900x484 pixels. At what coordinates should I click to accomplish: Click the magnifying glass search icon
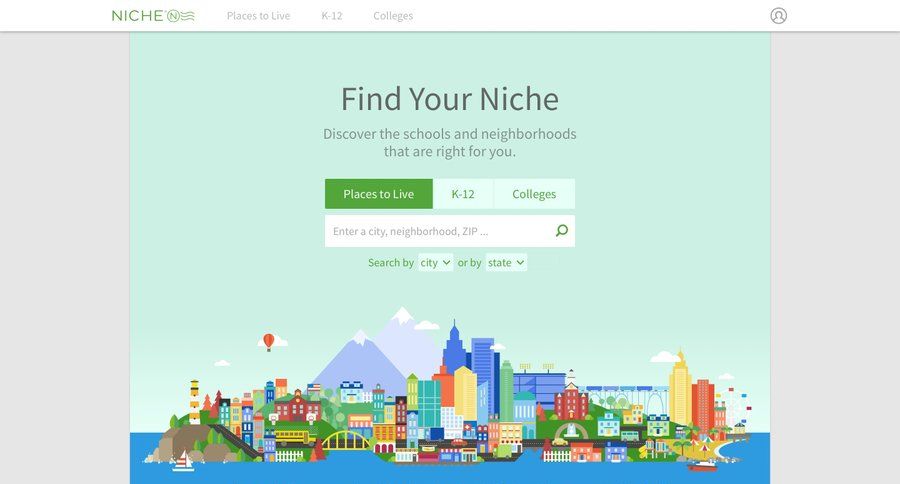click(x=561, y=231)
